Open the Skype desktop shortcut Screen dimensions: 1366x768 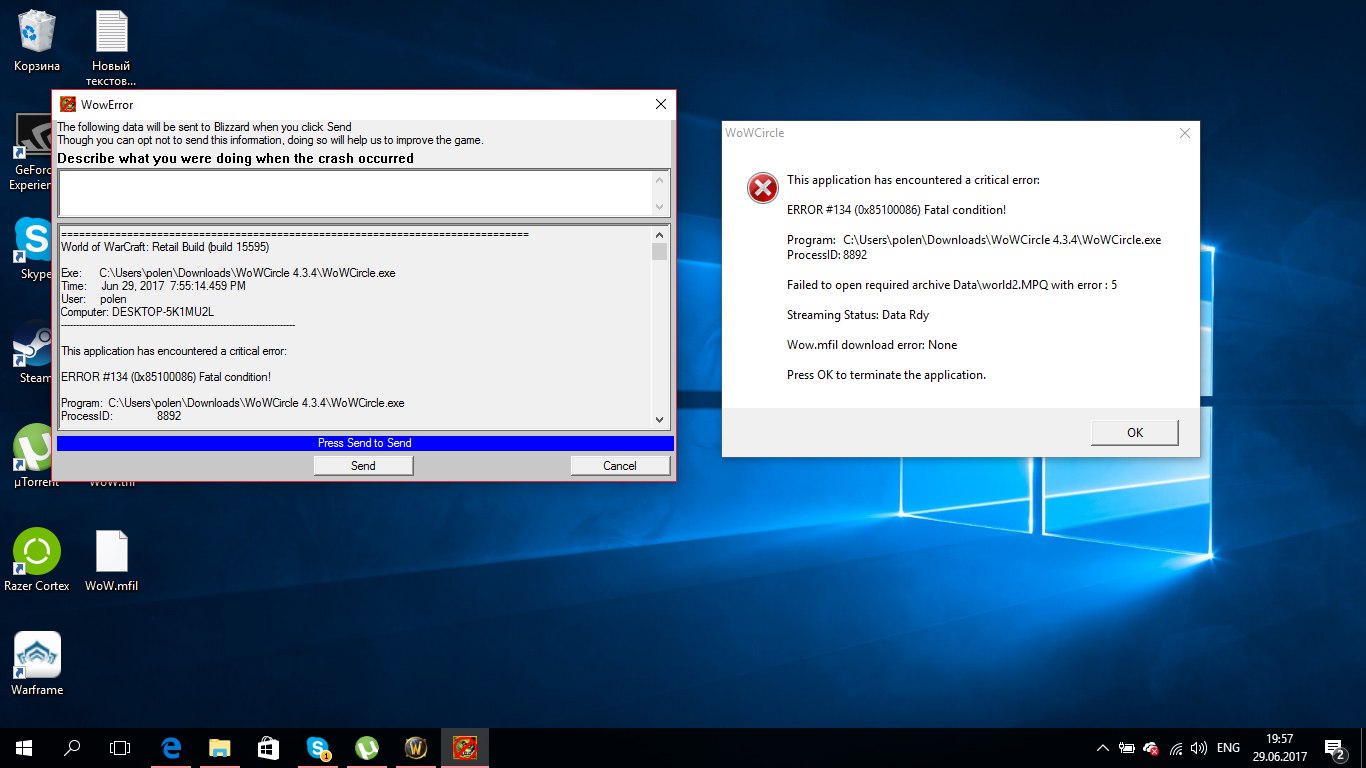coord(33,245)
